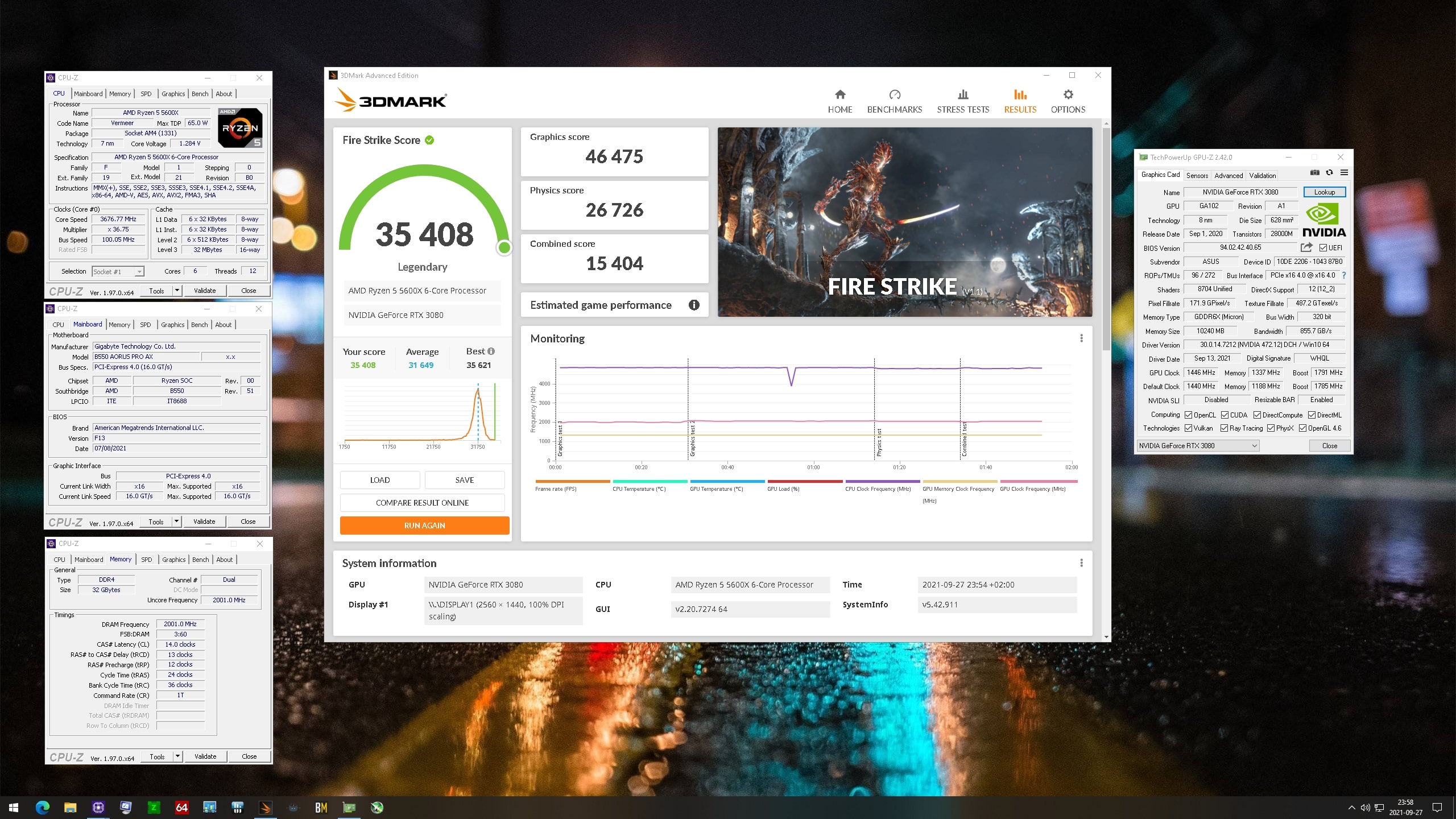Open BENCHMARKS in the 3DMark navigation
Screen dimensions: 1456x819
tap(895, 101)
